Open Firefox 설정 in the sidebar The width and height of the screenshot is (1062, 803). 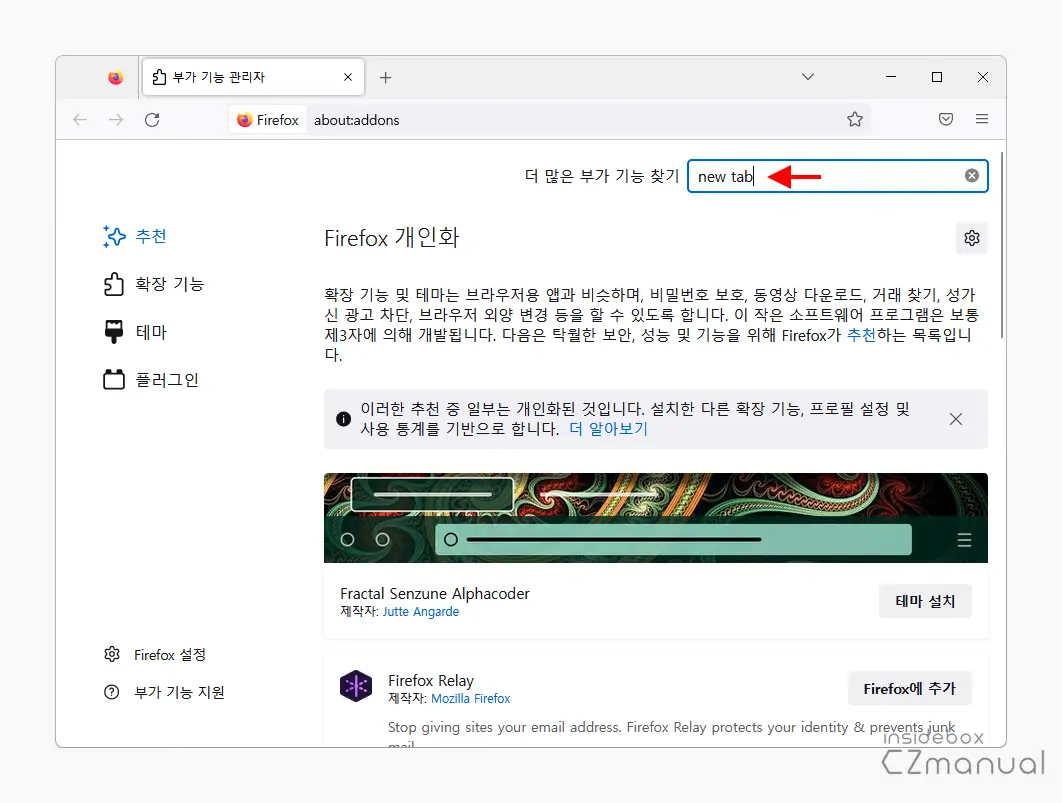[x=155, y=655]
